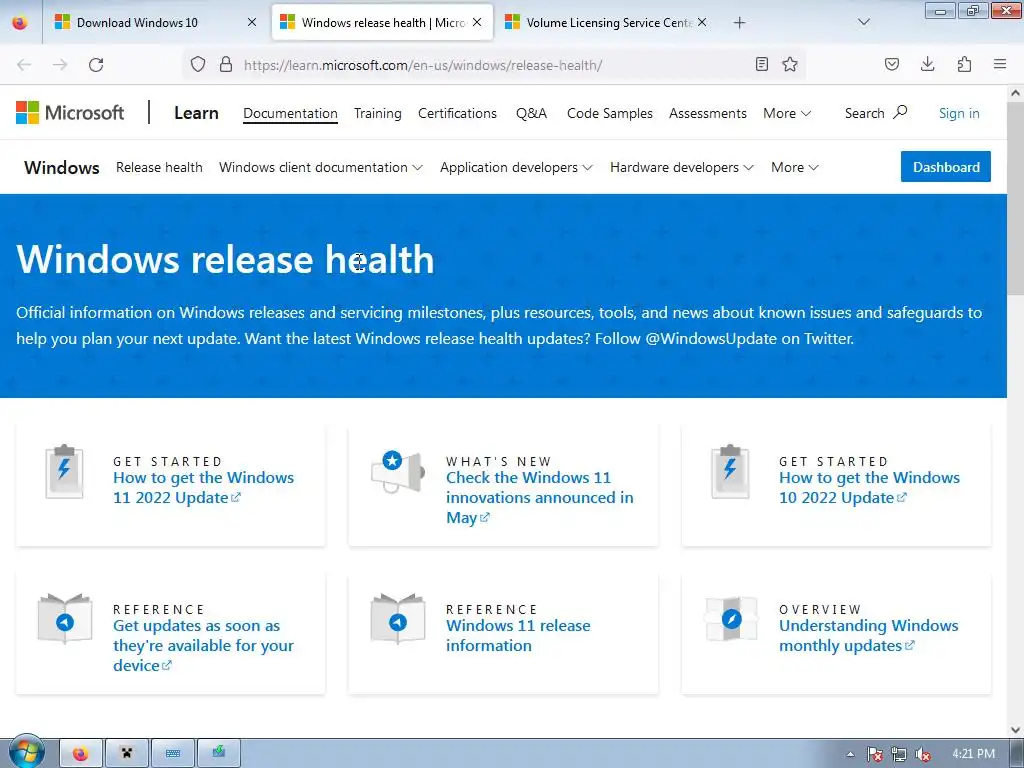Open the tracking protection shield icon

(x=198, y=64)
